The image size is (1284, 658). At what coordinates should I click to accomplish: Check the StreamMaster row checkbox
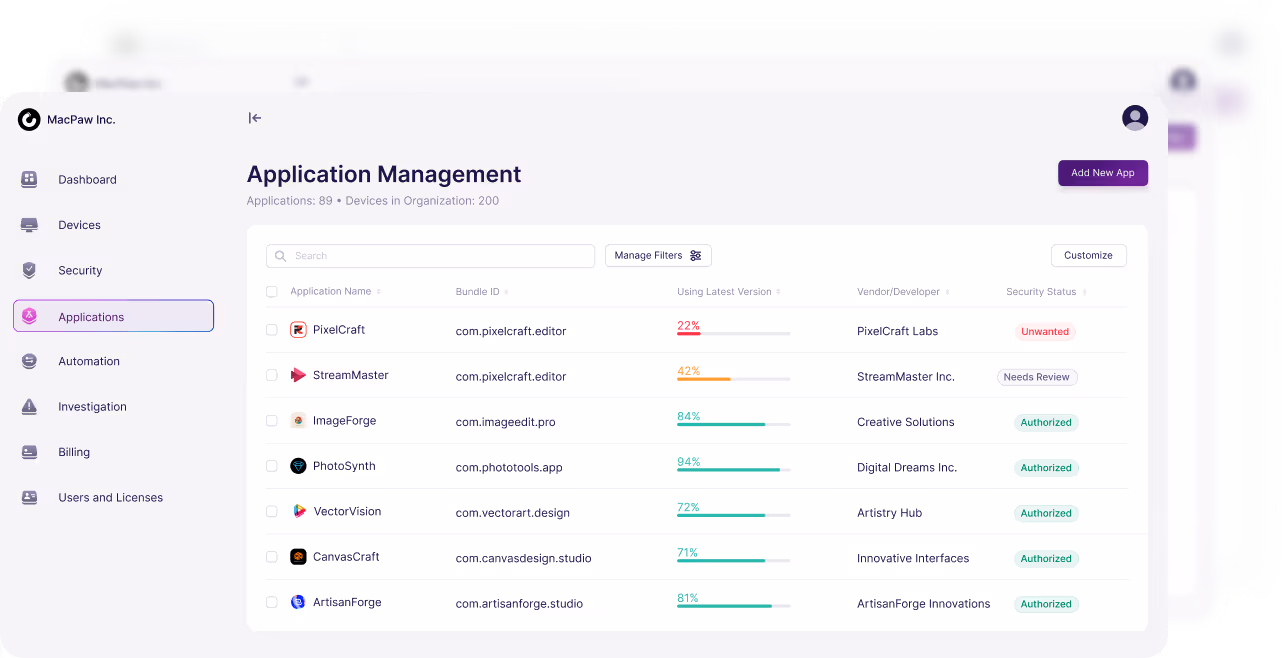click(272, 375)
